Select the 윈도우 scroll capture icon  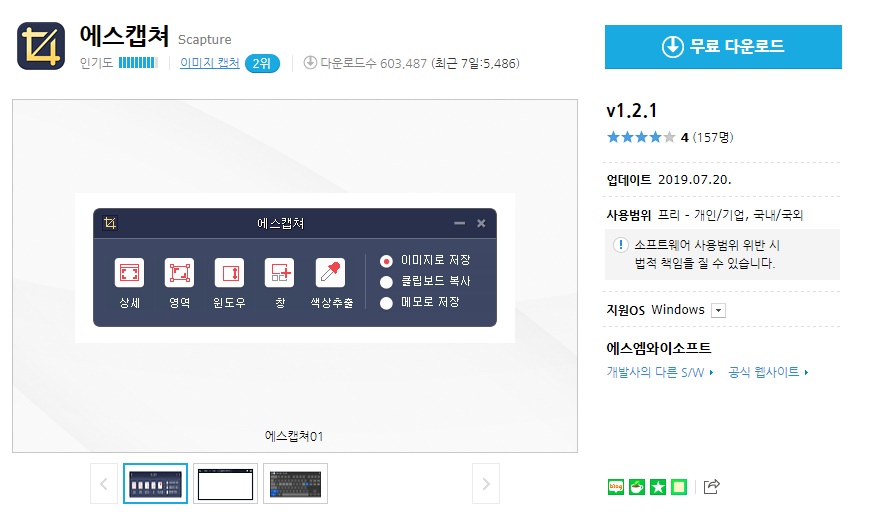click(229, 273)
